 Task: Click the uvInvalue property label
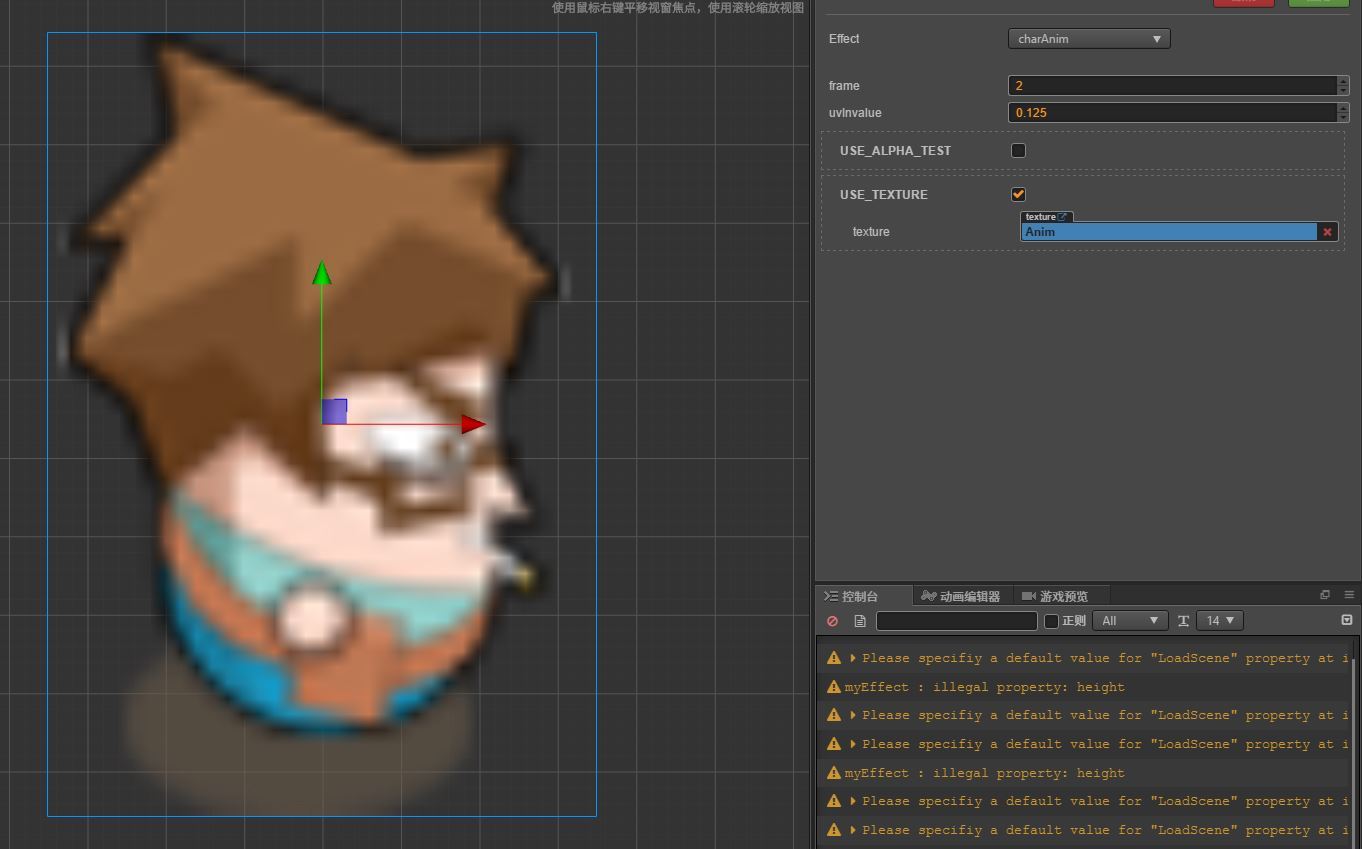855,113
